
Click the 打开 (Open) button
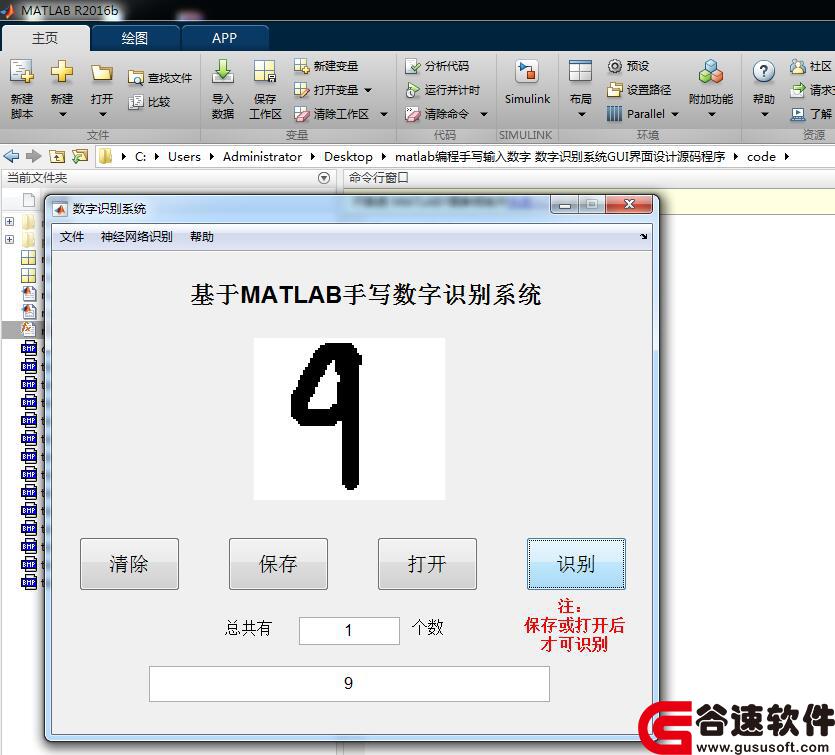(427, 564)
